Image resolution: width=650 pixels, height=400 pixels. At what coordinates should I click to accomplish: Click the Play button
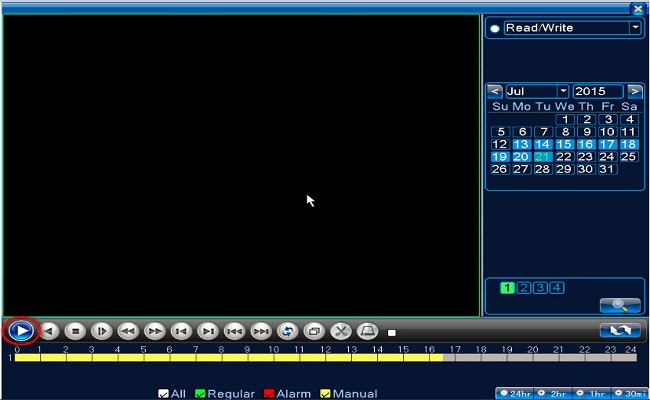click(x=21, y=330)
